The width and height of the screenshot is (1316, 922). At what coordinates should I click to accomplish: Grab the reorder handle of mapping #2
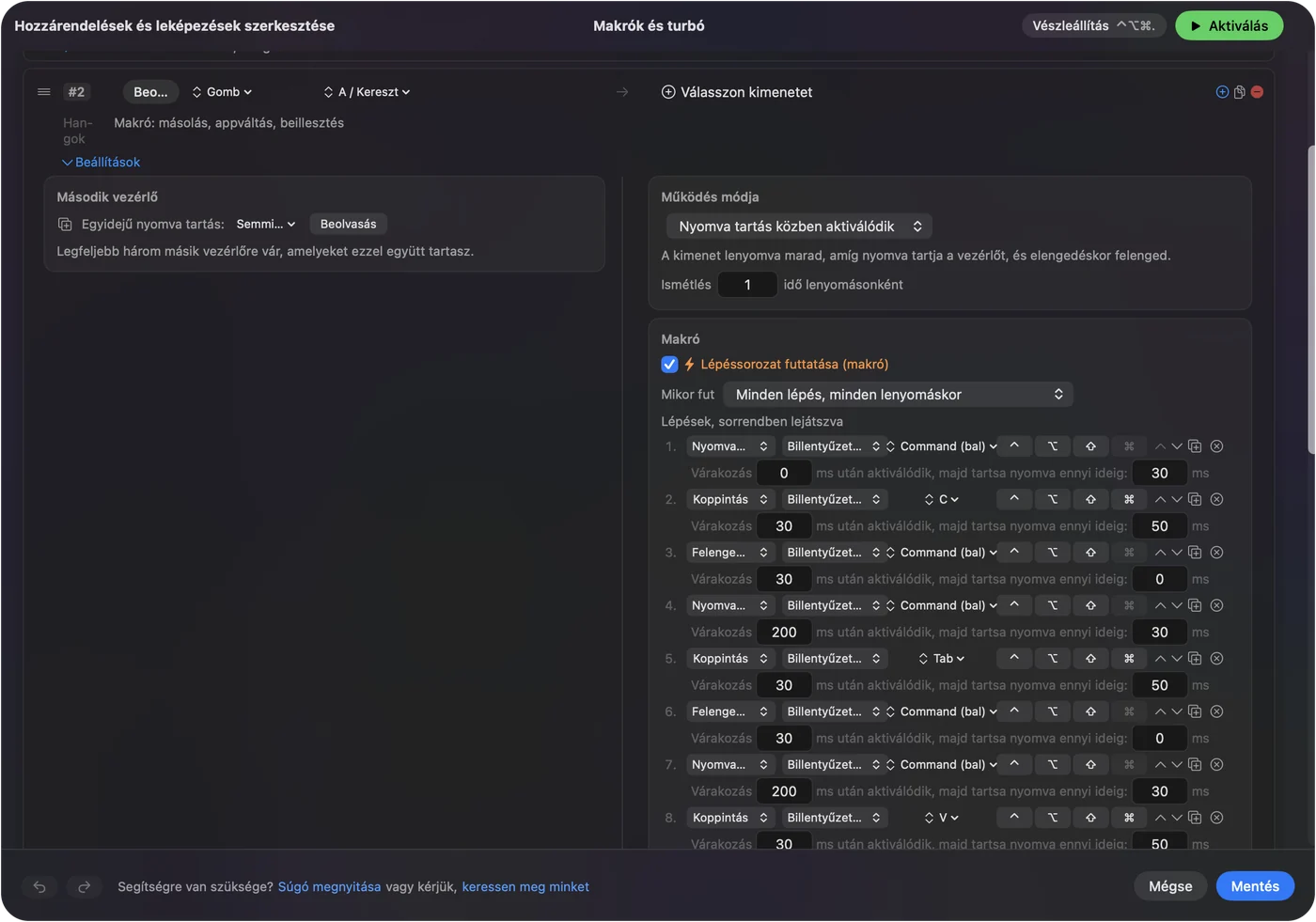click(43, 92)
